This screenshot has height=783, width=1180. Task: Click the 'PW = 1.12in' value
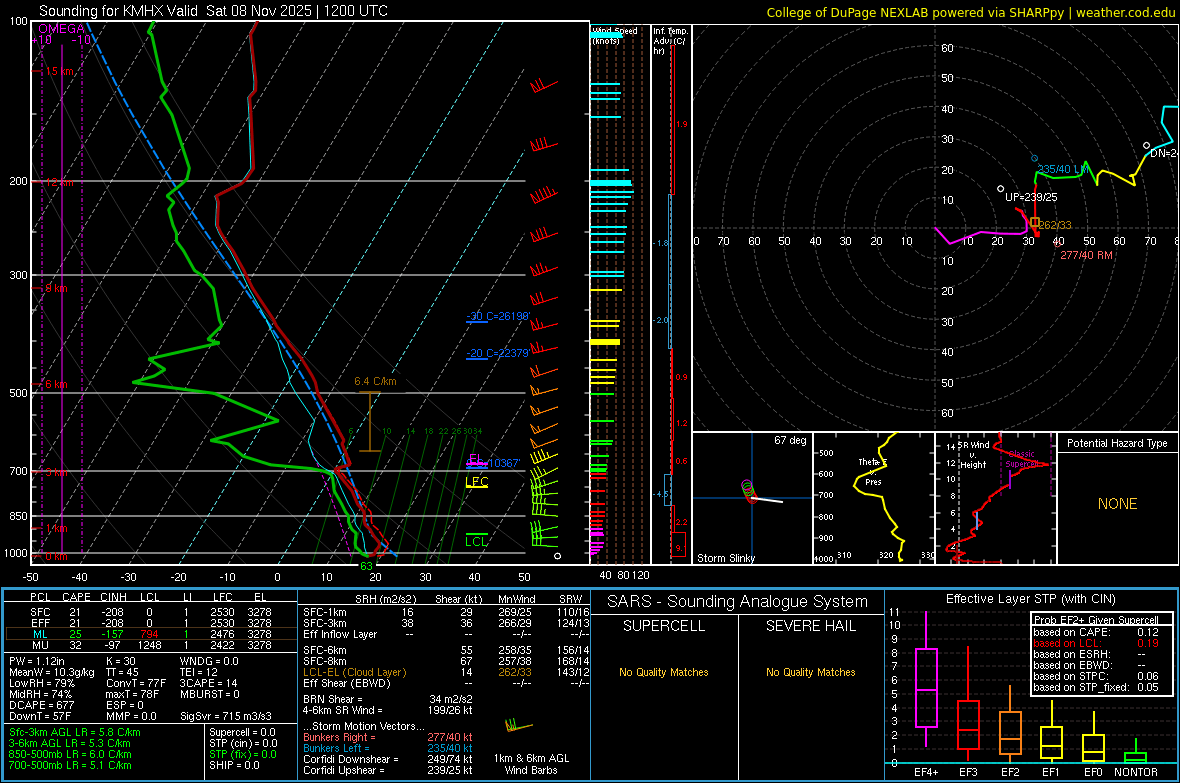pos(37,661)
